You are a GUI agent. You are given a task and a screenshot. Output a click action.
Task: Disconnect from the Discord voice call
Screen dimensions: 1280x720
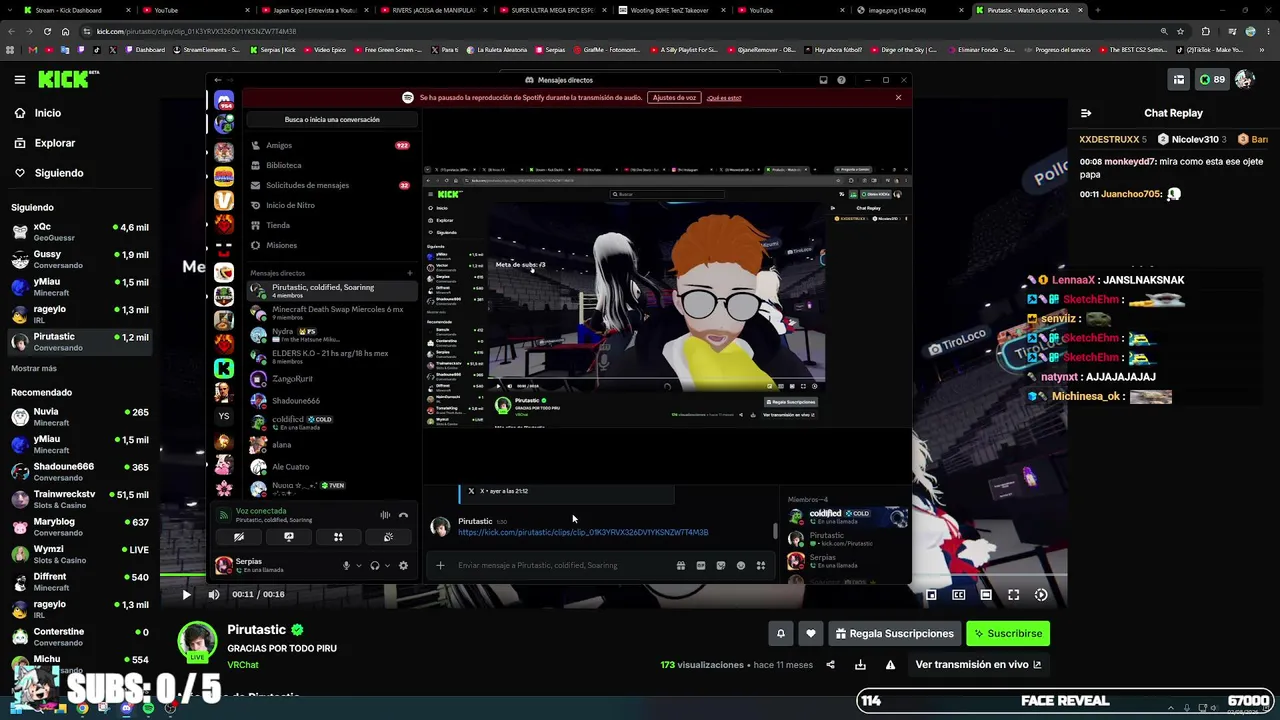click(x=403, y=515)
